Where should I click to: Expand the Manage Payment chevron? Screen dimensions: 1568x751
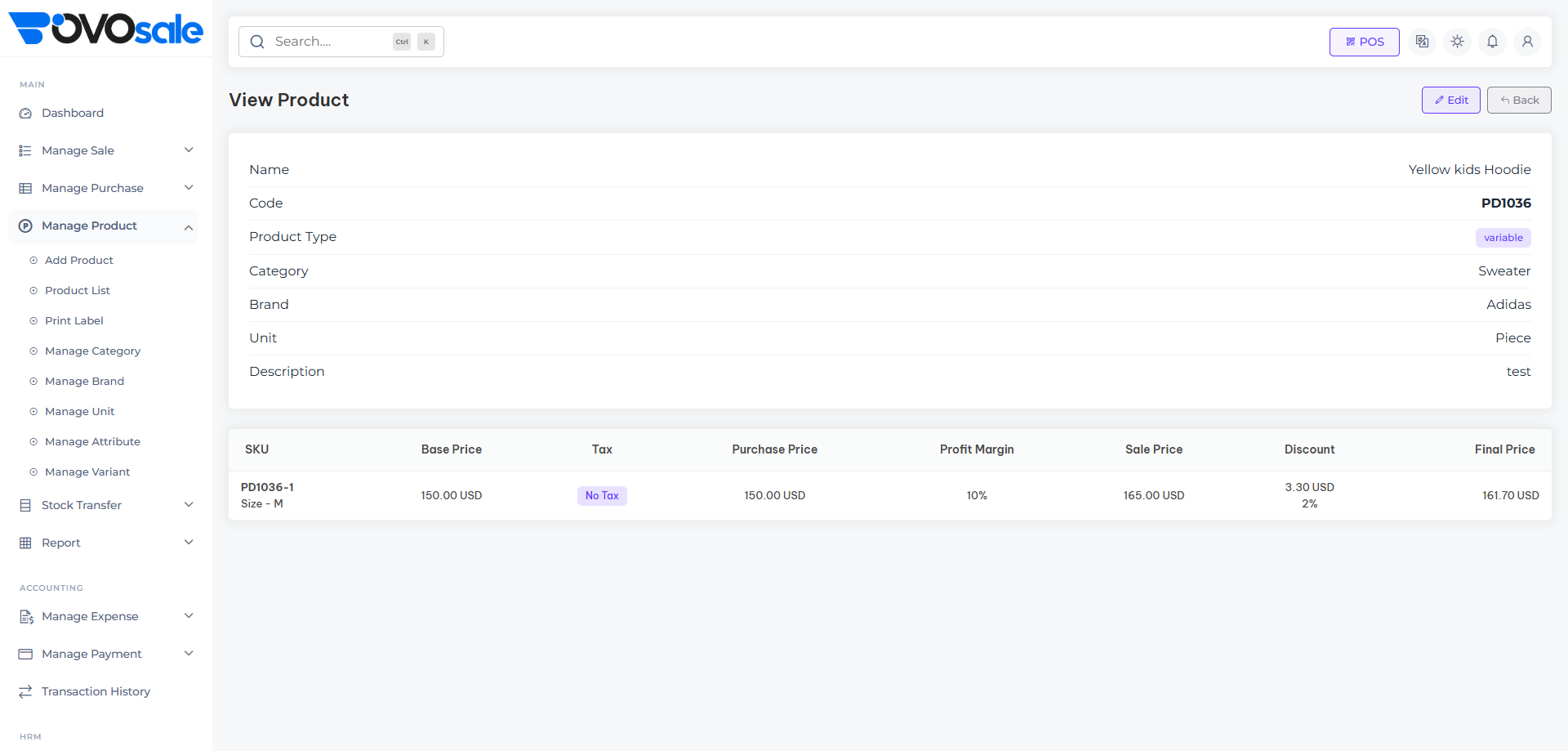(x=189, y=654)
